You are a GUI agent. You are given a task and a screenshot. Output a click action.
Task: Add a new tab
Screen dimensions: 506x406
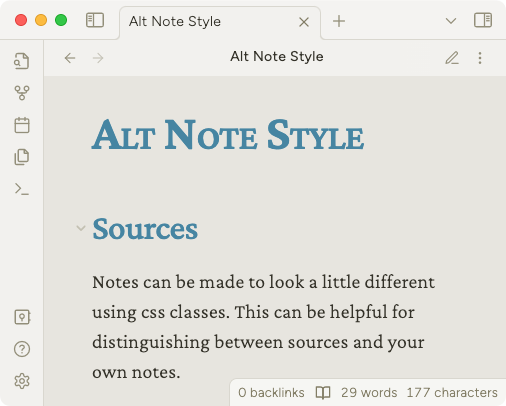pyautogui.click(x=339, y=21)
